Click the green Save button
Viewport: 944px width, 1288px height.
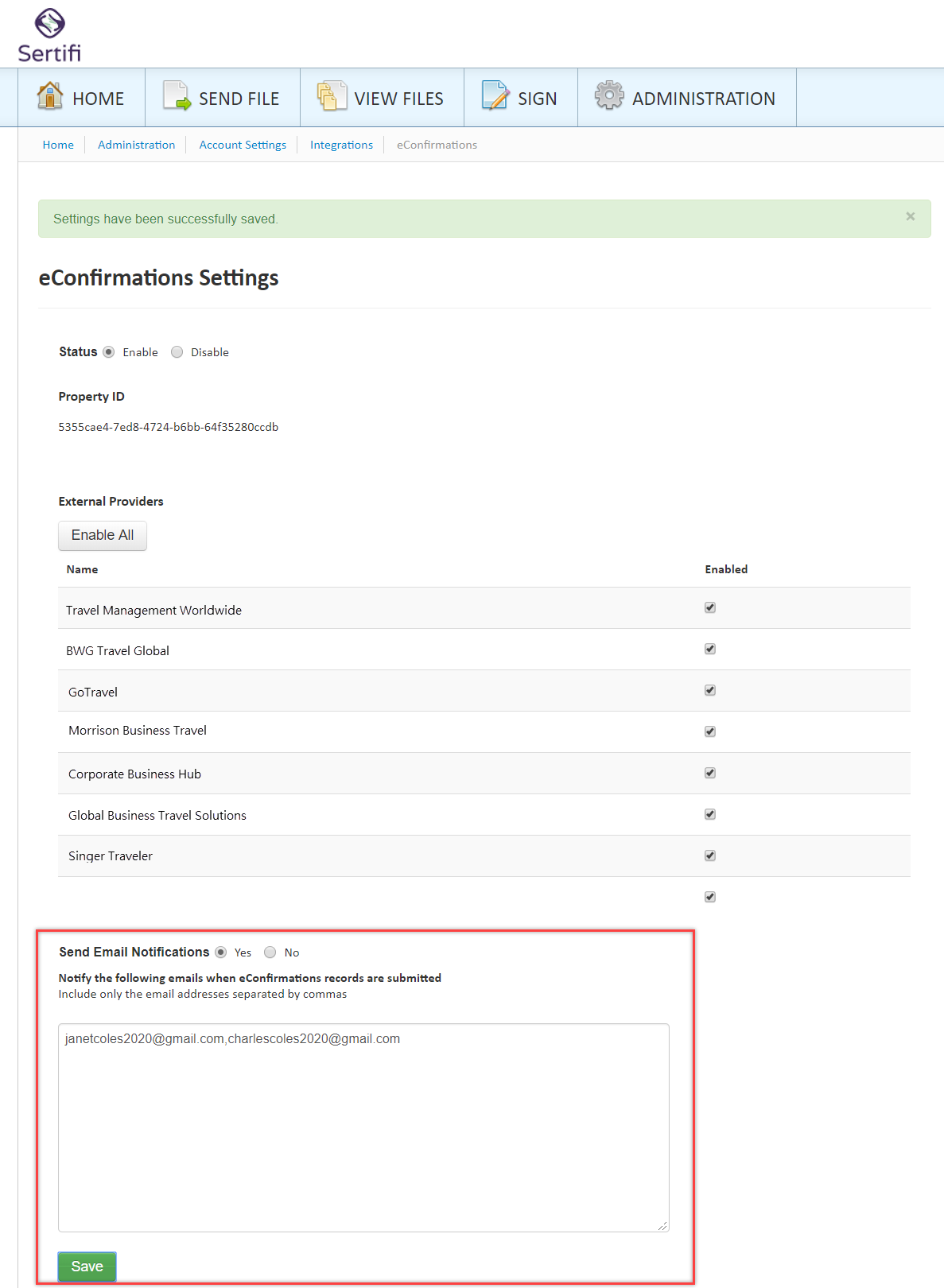click(x=87, y=1267)
